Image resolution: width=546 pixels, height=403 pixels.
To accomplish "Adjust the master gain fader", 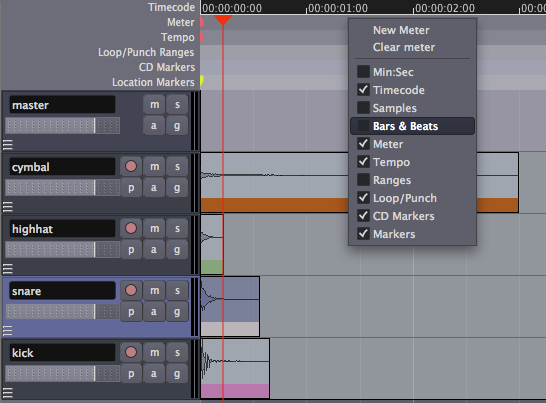I will [x=63, y=125].
